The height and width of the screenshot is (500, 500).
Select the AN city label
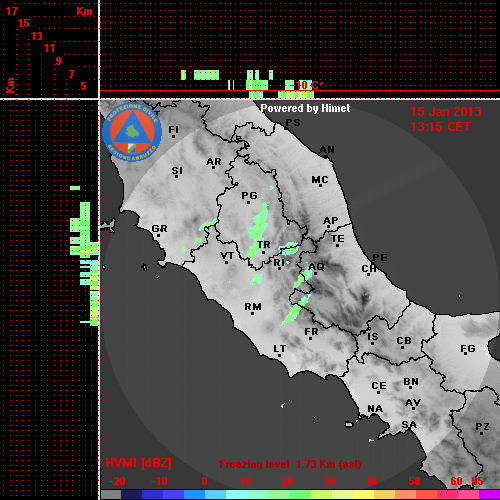click(x=327, y=150)
